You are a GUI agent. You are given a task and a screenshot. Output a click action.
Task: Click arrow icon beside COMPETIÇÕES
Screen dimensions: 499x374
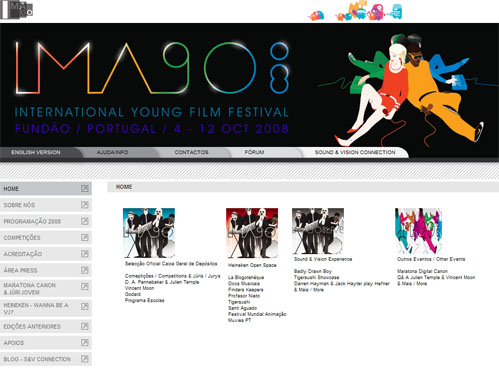[85, 237]
